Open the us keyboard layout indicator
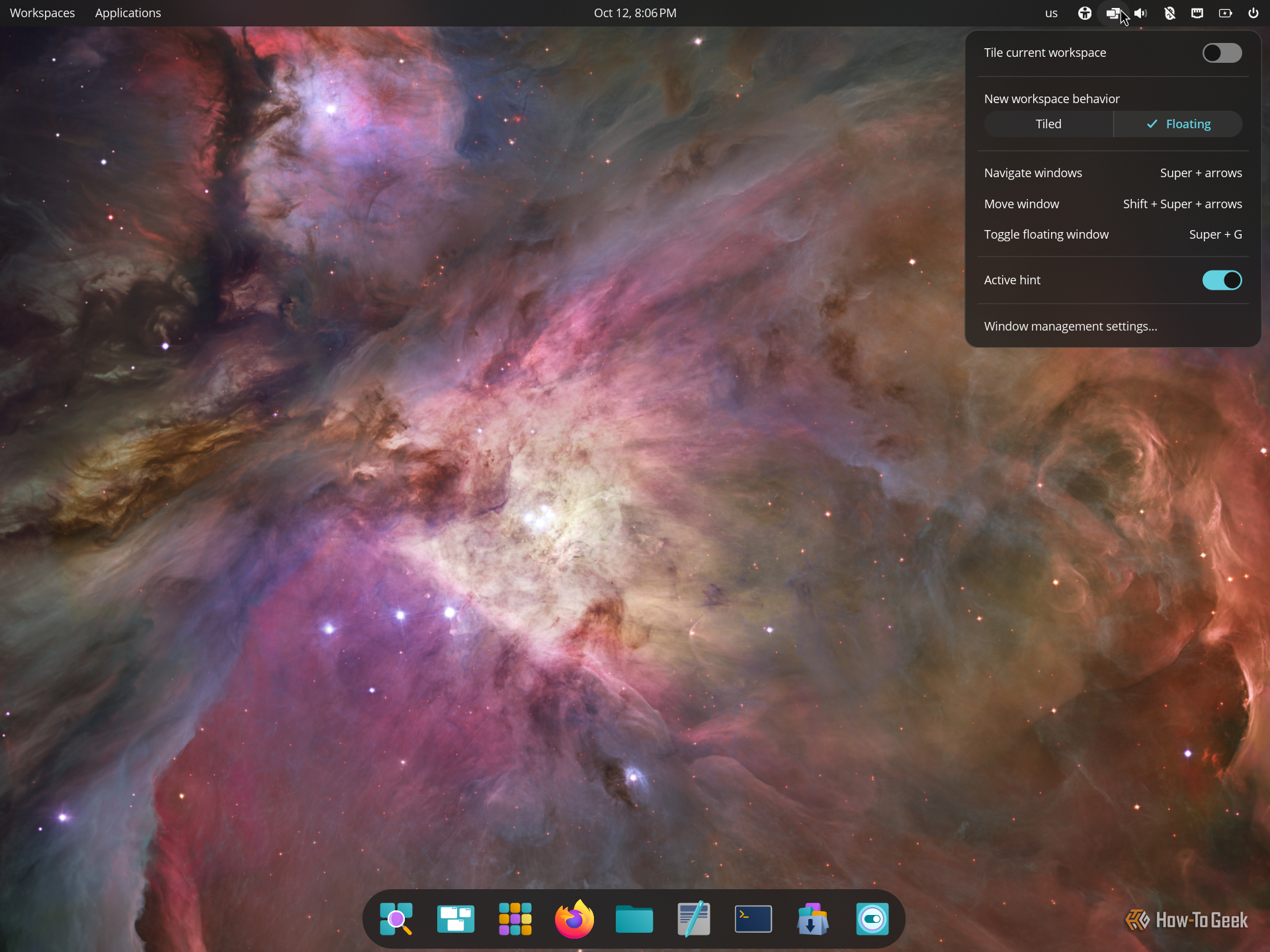This screenshot has height=952, width=1270. tap(1051, 13)
